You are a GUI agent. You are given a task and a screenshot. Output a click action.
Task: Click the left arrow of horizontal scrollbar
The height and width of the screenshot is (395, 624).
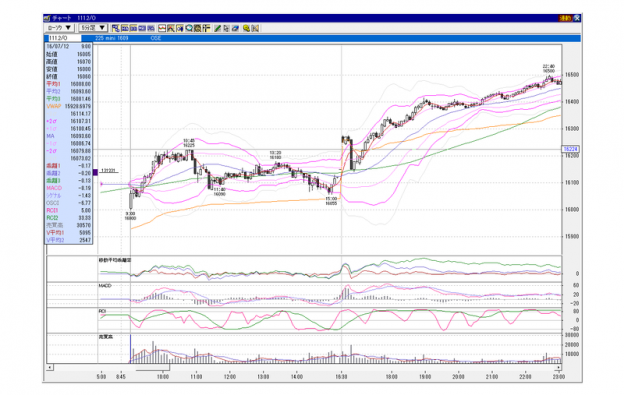(50, 367)
